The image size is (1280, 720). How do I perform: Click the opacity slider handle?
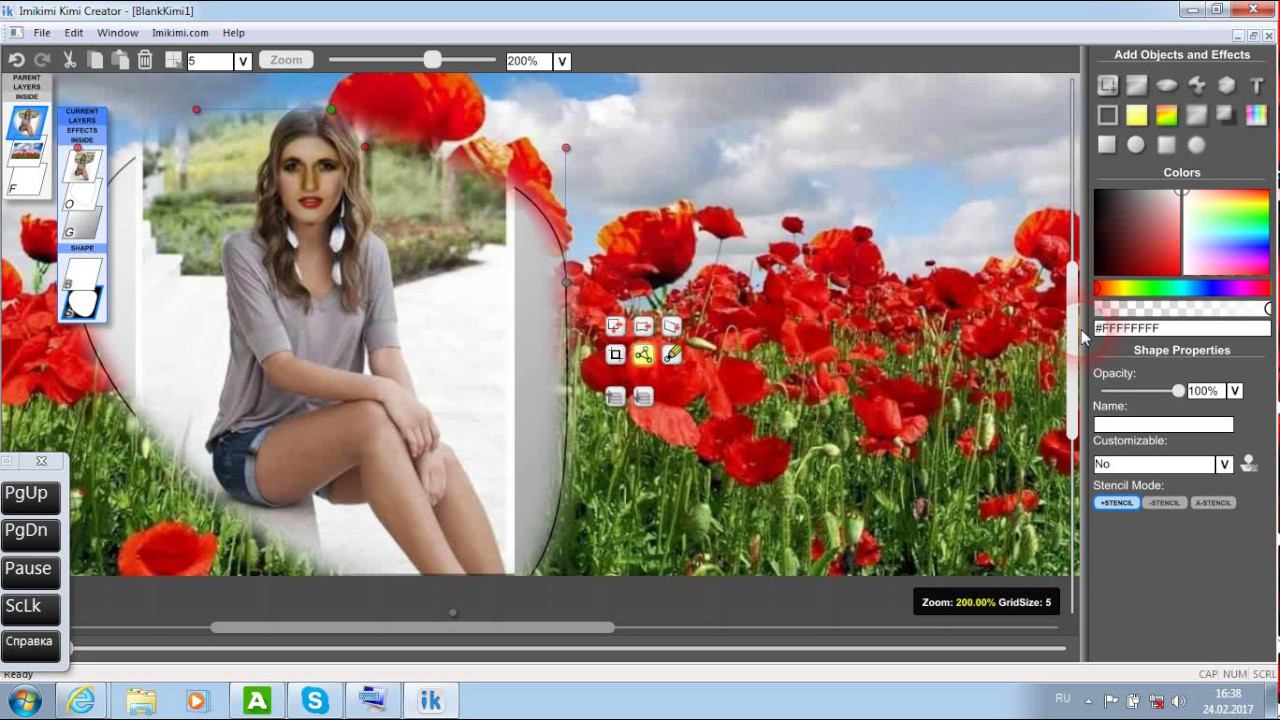[1178, 391]
